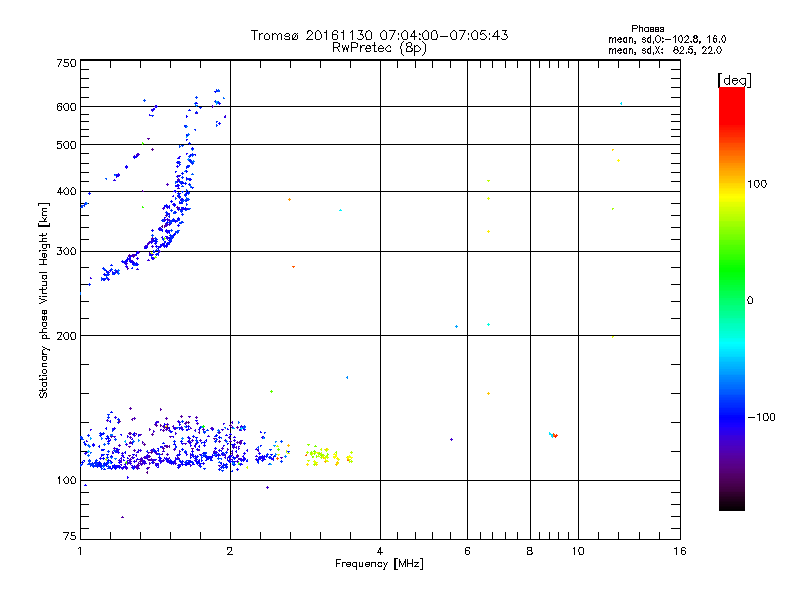Viewport: 800px width, 600px height.
Task: Click the x-axis tick label "6"
Action: (x=467, y=551)
